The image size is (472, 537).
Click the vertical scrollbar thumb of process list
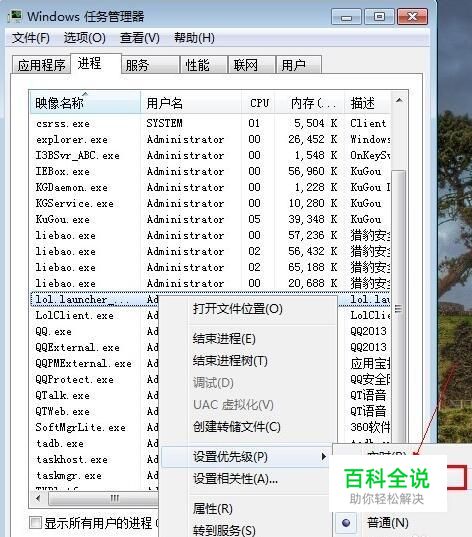[398, 308]
